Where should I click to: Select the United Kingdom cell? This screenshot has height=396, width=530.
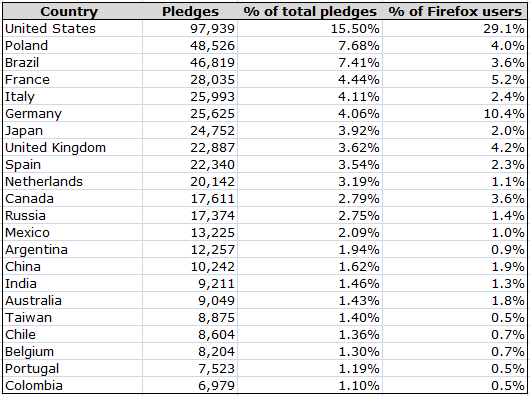[73, 147]
